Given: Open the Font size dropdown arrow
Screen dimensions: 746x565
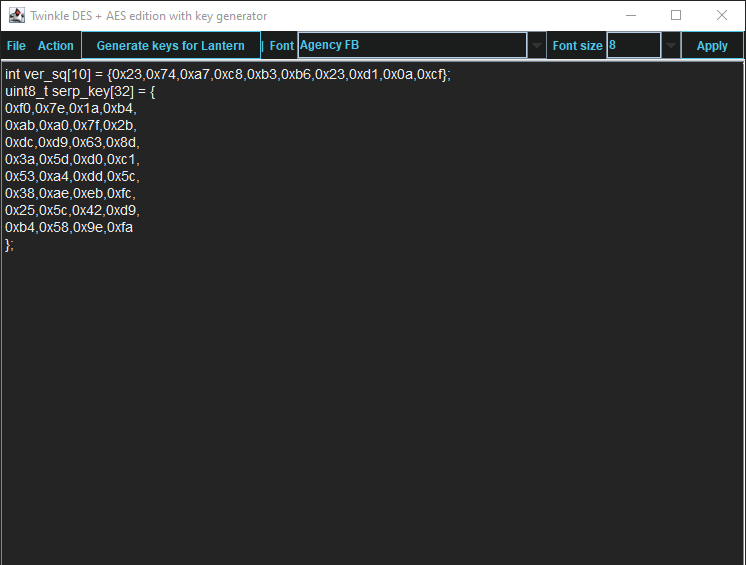Looking at the screenshot, I should 670,46.
